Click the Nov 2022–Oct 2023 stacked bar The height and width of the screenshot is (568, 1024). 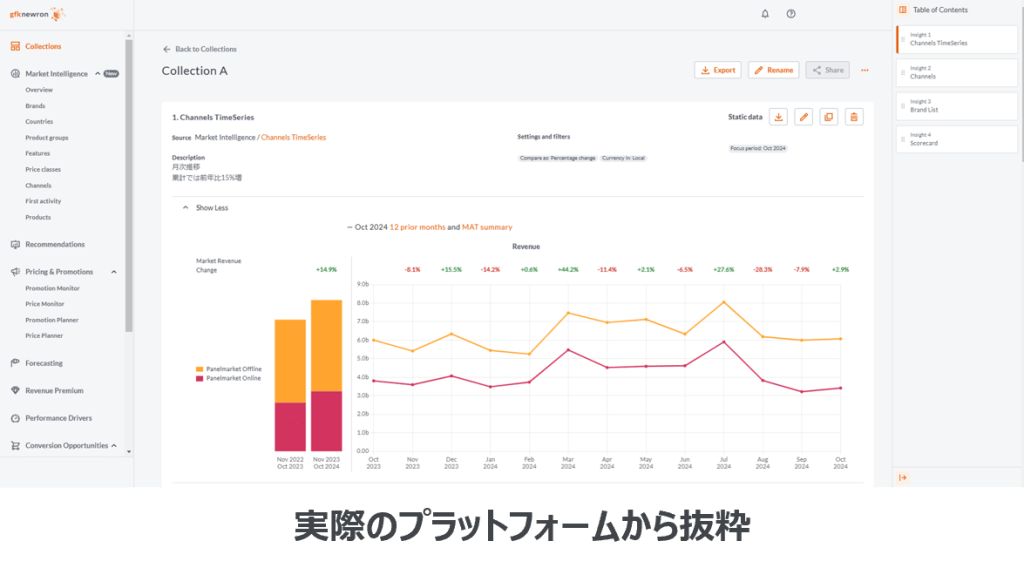[x=290, y=385]
